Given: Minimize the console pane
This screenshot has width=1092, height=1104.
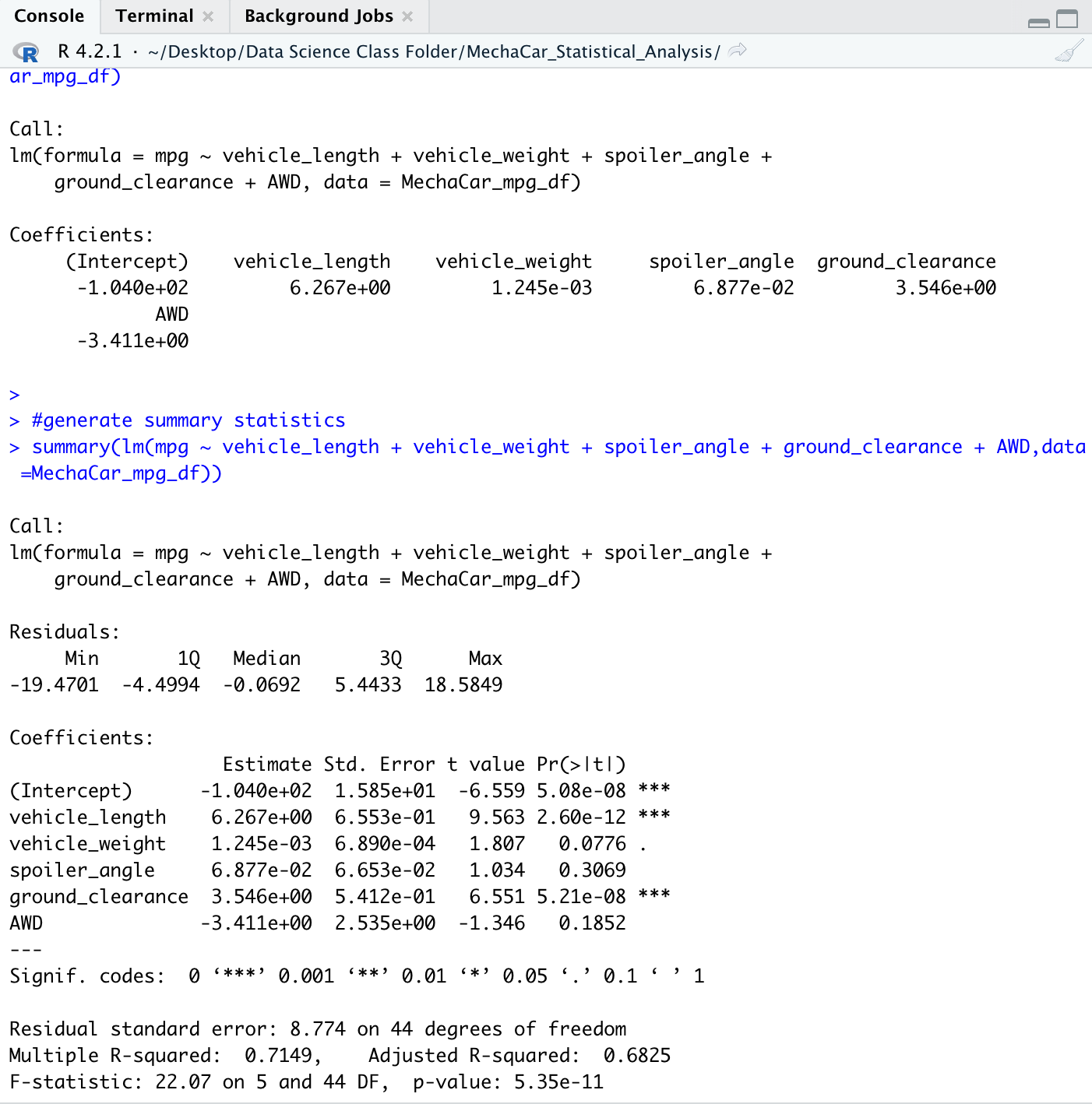Looking at the screenshot, I should click(1039, 22).
